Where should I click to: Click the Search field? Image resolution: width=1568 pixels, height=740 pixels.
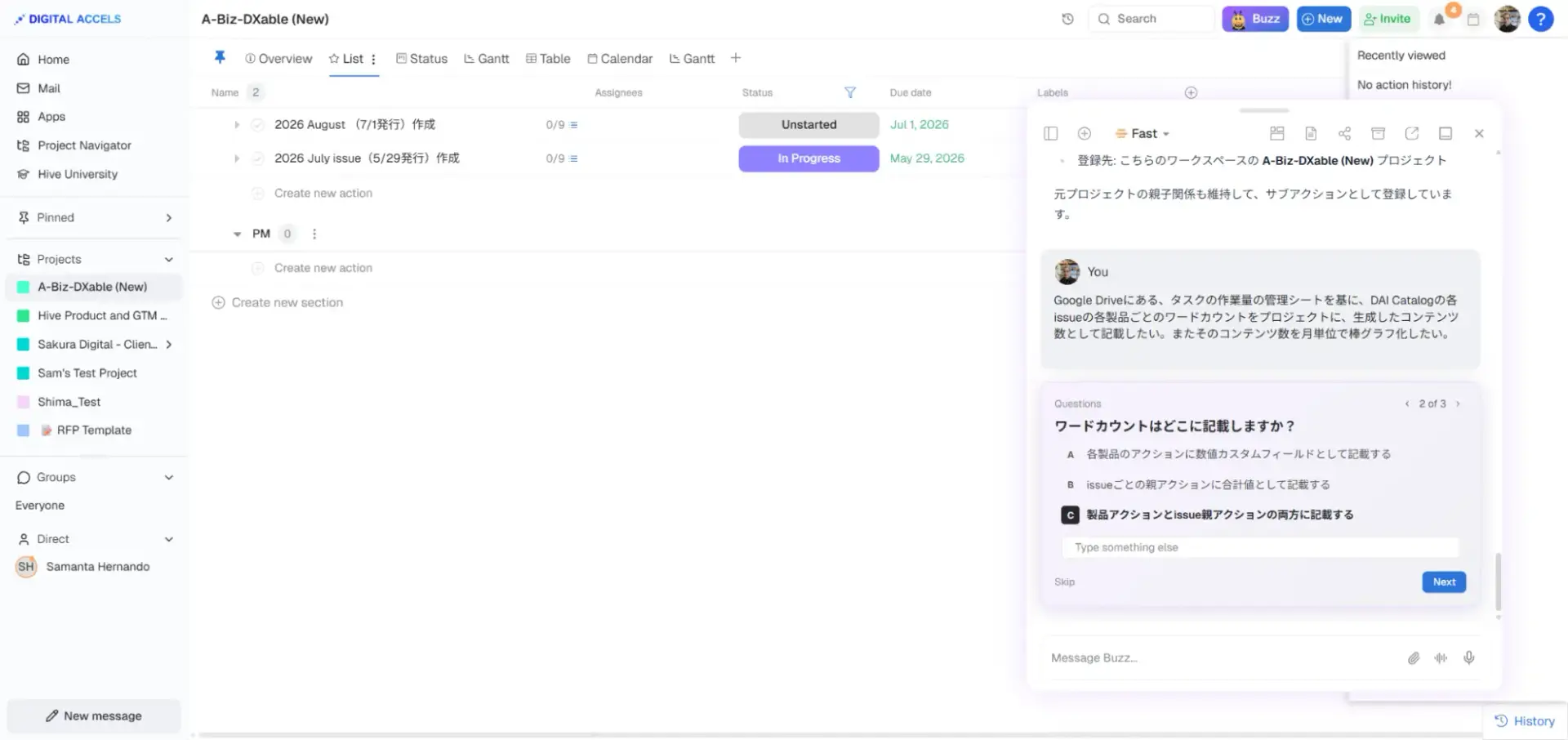coord(1151,19)
